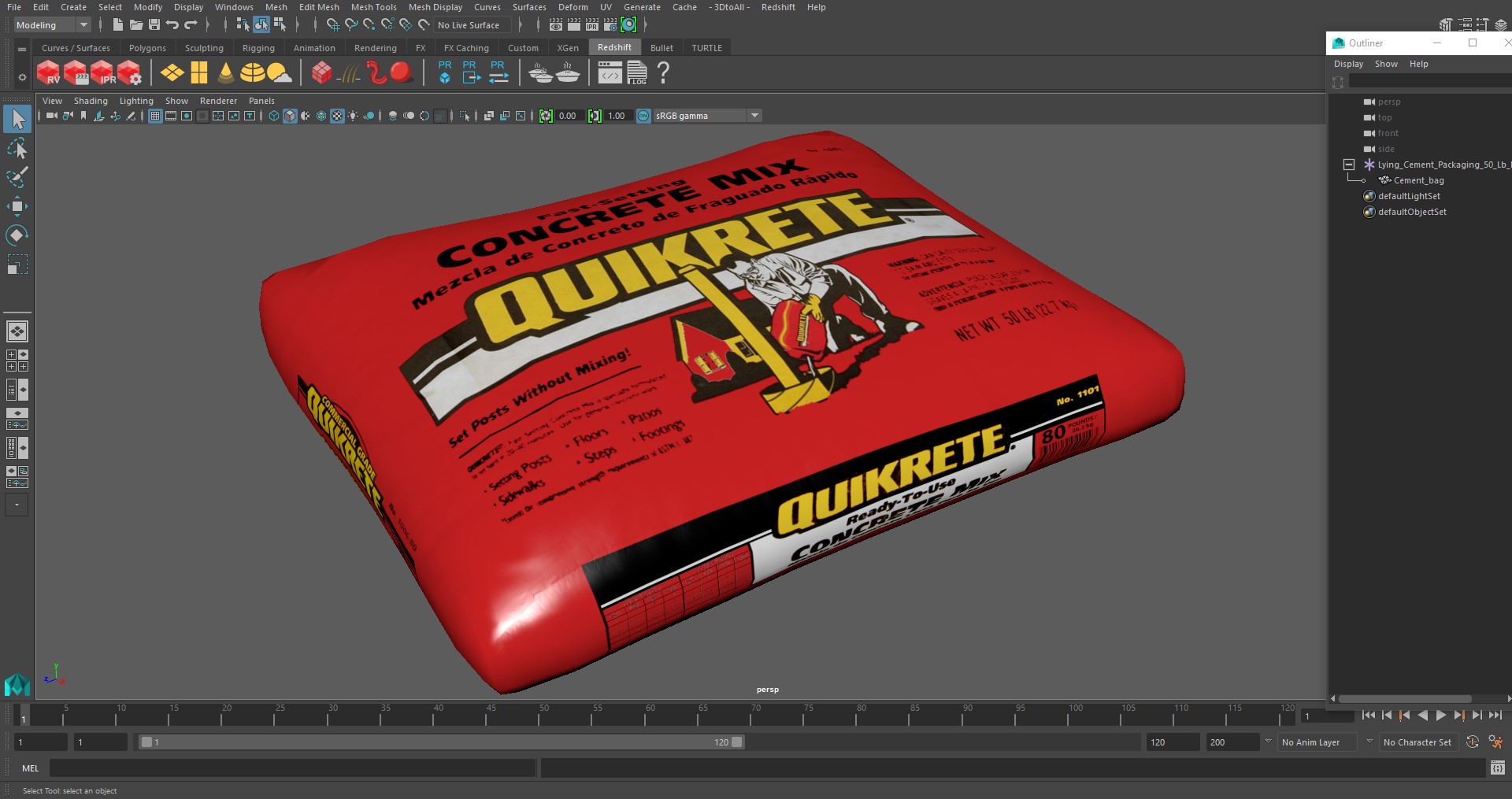Screen dimensions: 1512x799
Task: Click the red Redshift material sphere icon
Action: tap(401, 72)
